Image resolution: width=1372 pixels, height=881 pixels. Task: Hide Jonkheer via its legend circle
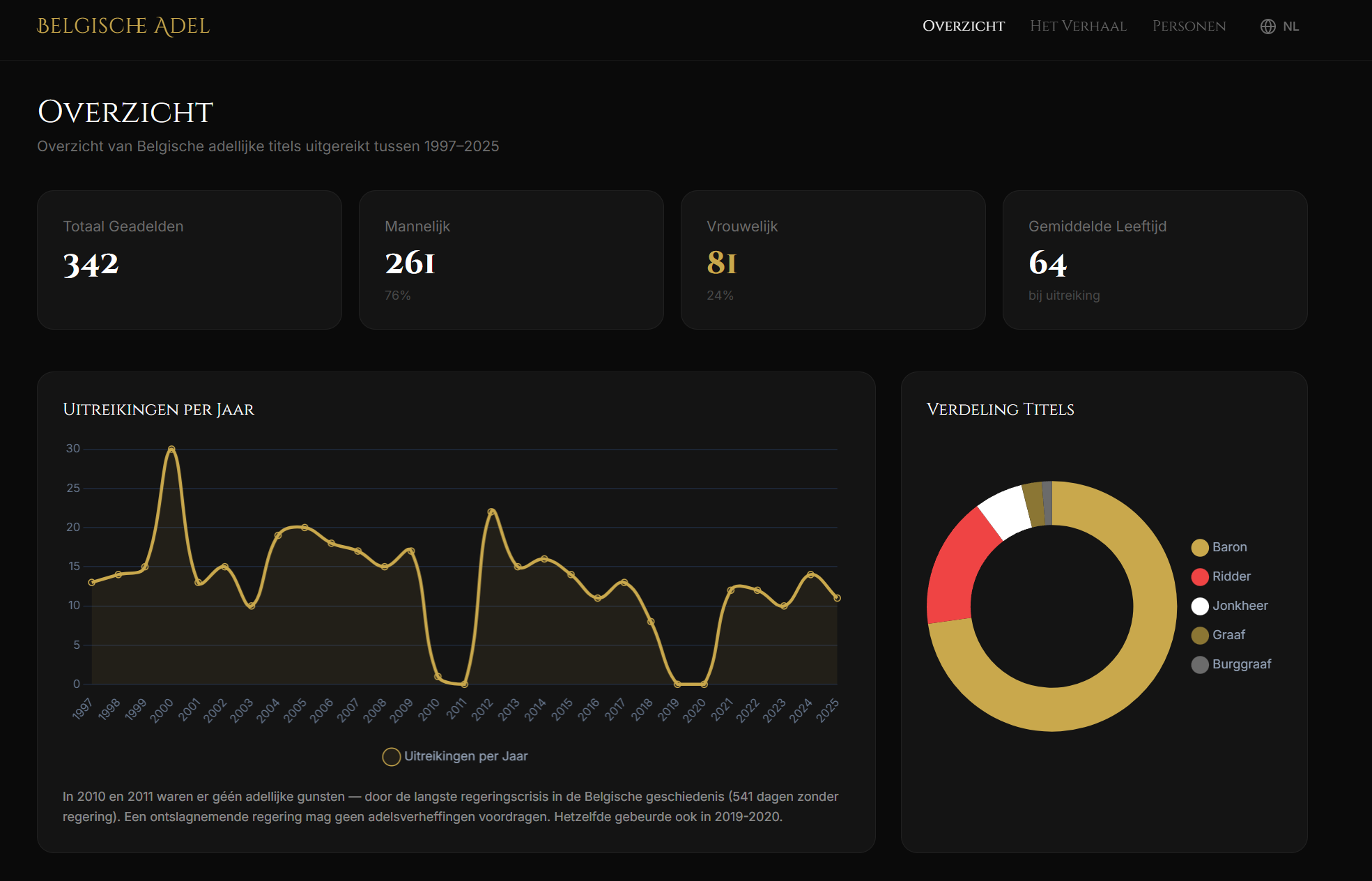(1199, 606)
